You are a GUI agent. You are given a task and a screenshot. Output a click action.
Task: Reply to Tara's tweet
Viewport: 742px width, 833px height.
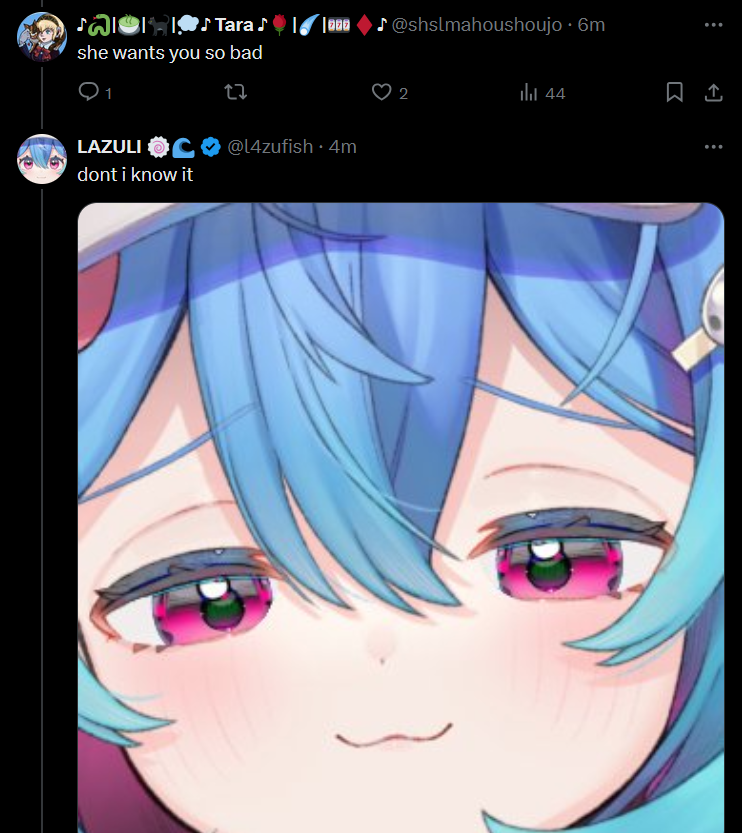click(95, 92)
